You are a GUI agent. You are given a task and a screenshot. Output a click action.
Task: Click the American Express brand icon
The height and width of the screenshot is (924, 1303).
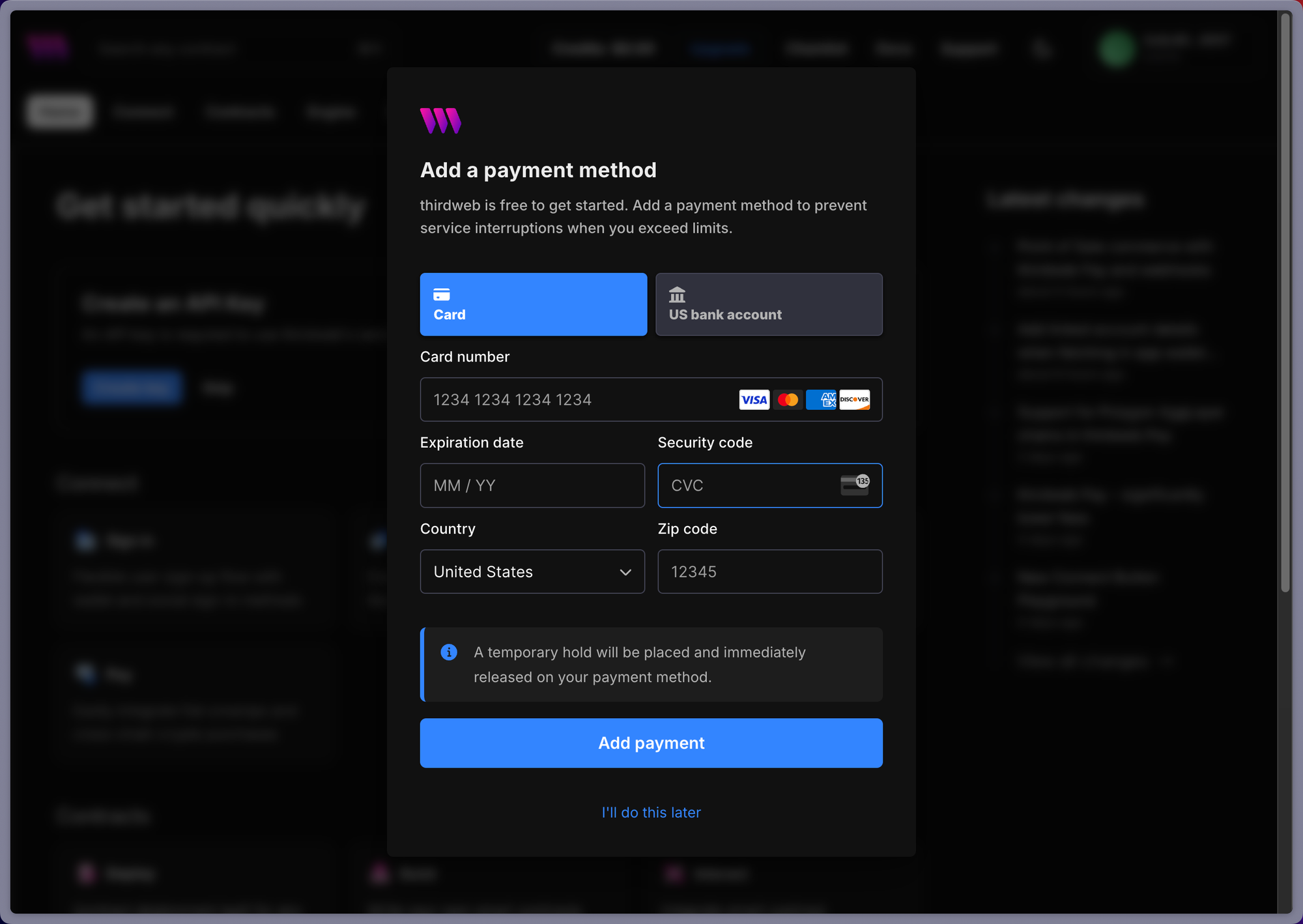(x=821, y=399)
